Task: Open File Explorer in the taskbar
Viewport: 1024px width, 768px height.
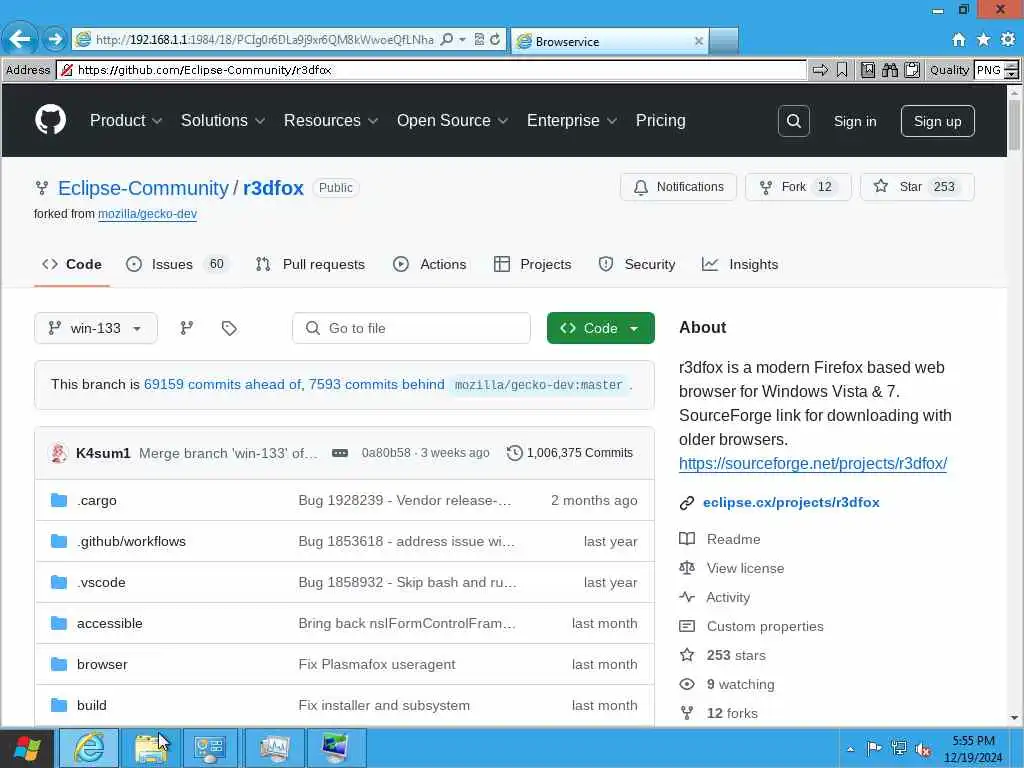Action: pos(151,748)
